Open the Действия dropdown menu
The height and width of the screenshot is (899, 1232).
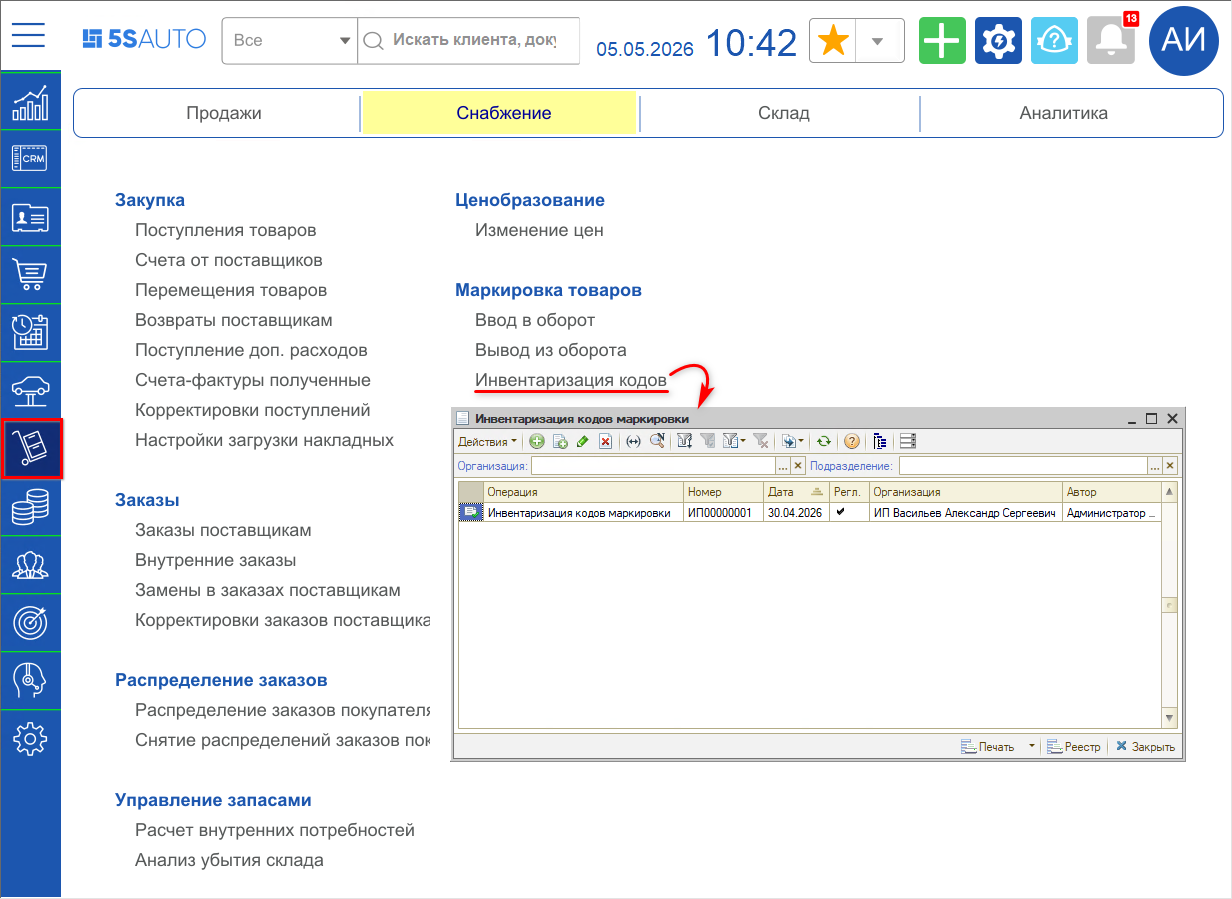pyautogui.click(x=487, y=441)
